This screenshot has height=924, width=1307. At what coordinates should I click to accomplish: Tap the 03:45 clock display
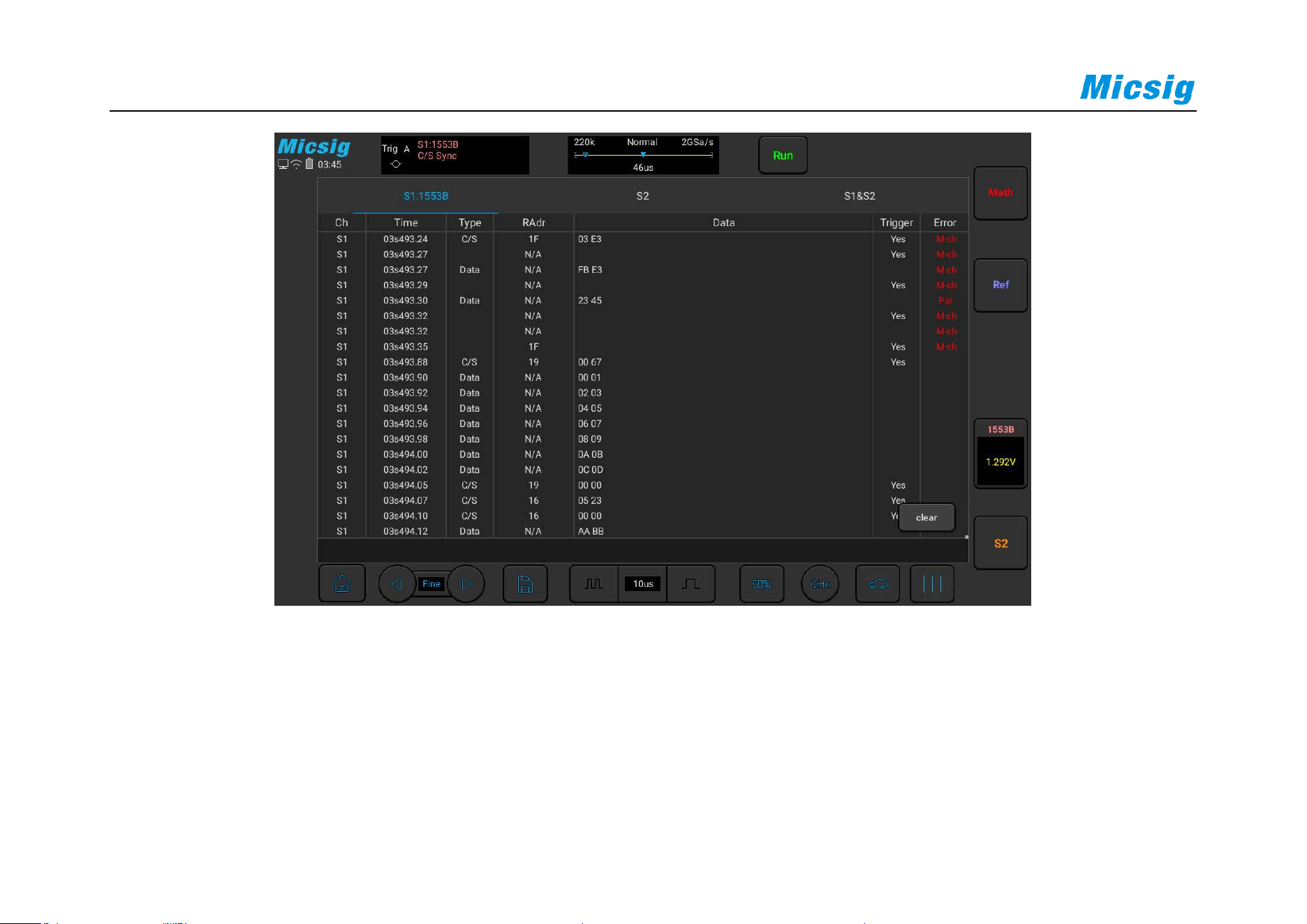click(x=330, y=165)
